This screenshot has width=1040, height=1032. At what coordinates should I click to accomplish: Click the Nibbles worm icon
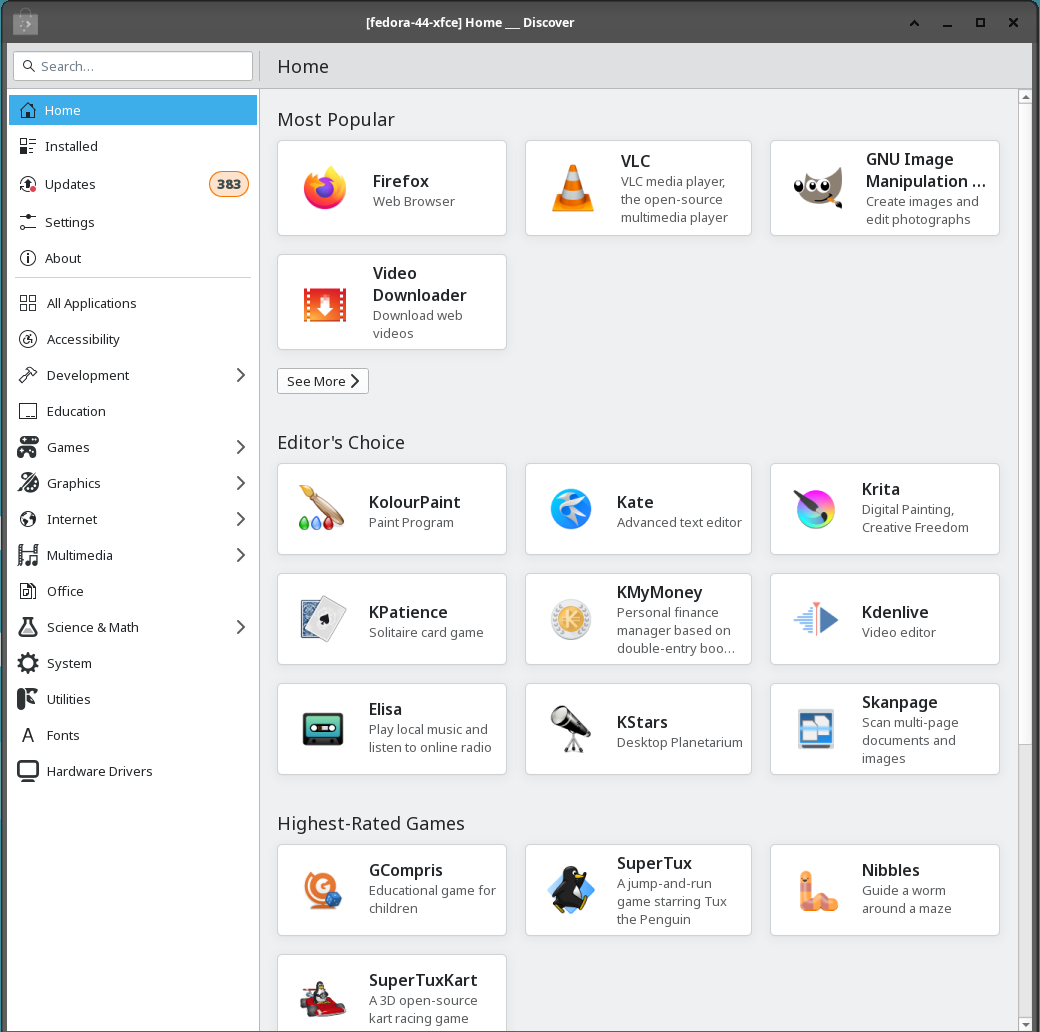pos(817,891)
